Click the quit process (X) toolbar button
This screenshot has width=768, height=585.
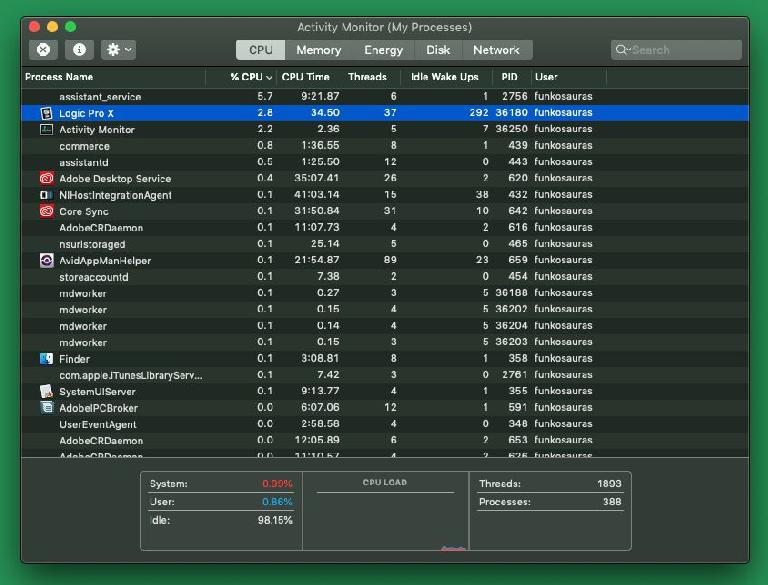44,49
